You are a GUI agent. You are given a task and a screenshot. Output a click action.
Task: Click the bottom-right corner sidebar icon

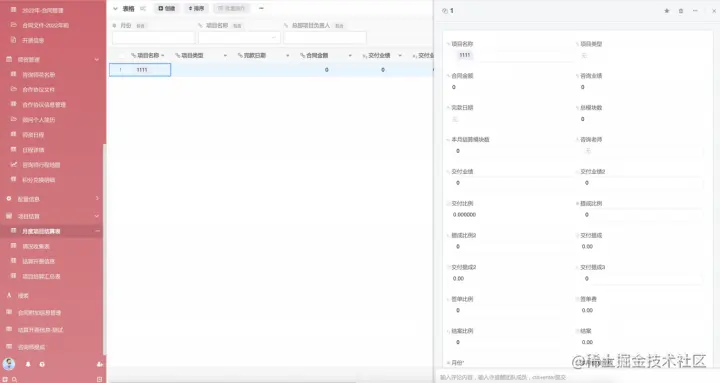pyautogui.click(x=100, y=379)
